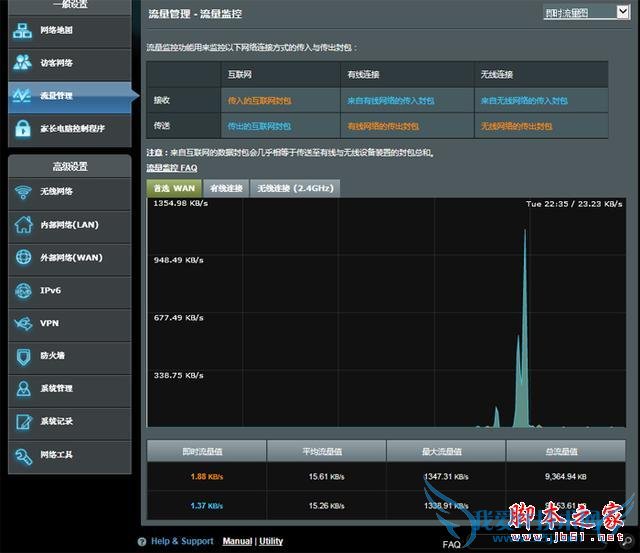Switch to 无线连接 (2.4GHz) tab

(295, 188)
